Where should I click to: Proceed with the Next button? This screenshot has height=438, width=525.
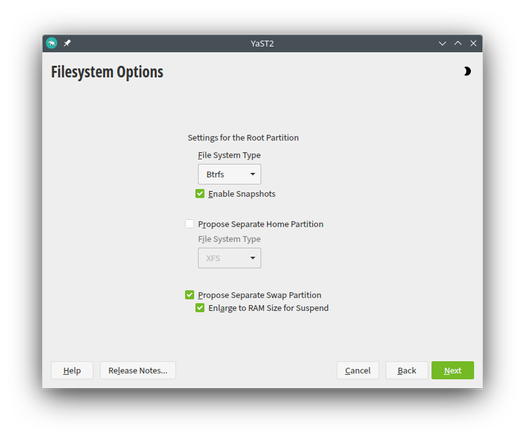pos(453,370)
